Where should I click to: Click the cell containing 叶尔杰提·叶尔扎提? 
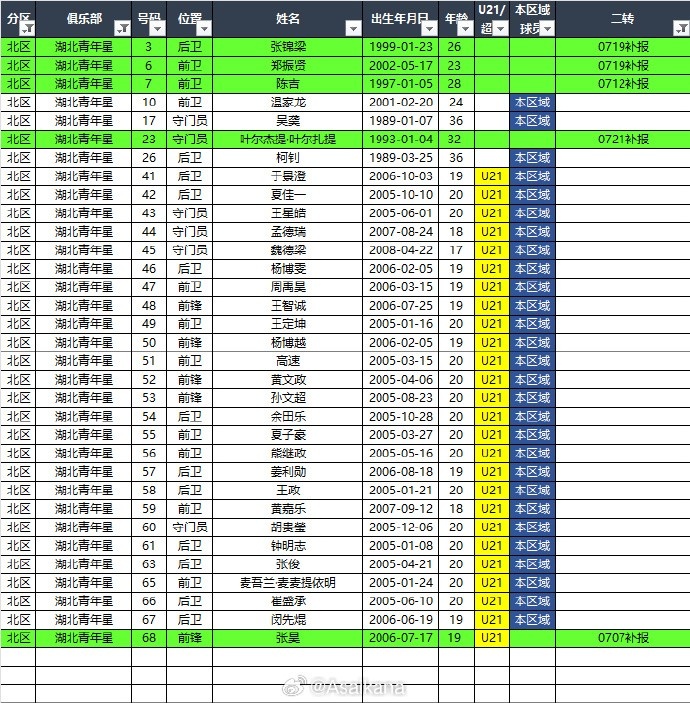[x=287, y=139]
